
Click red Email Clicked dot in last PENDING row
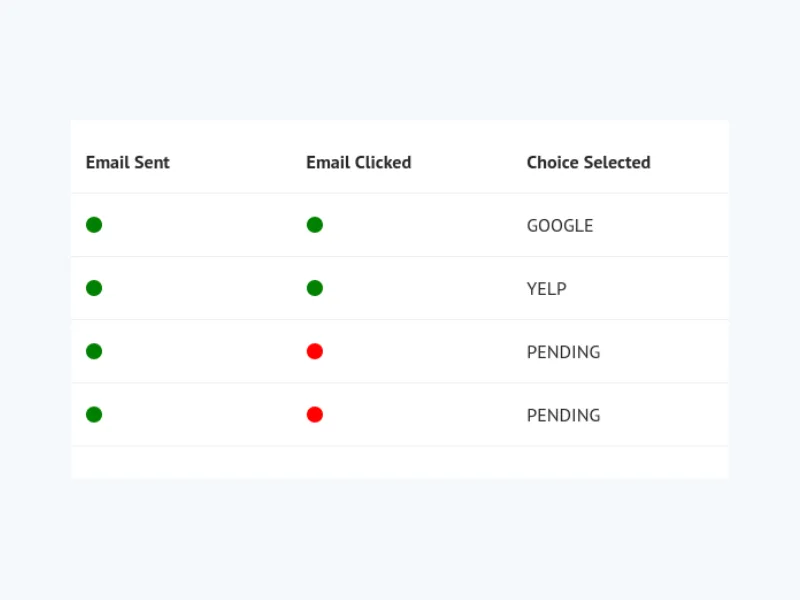tap(314, 414)
